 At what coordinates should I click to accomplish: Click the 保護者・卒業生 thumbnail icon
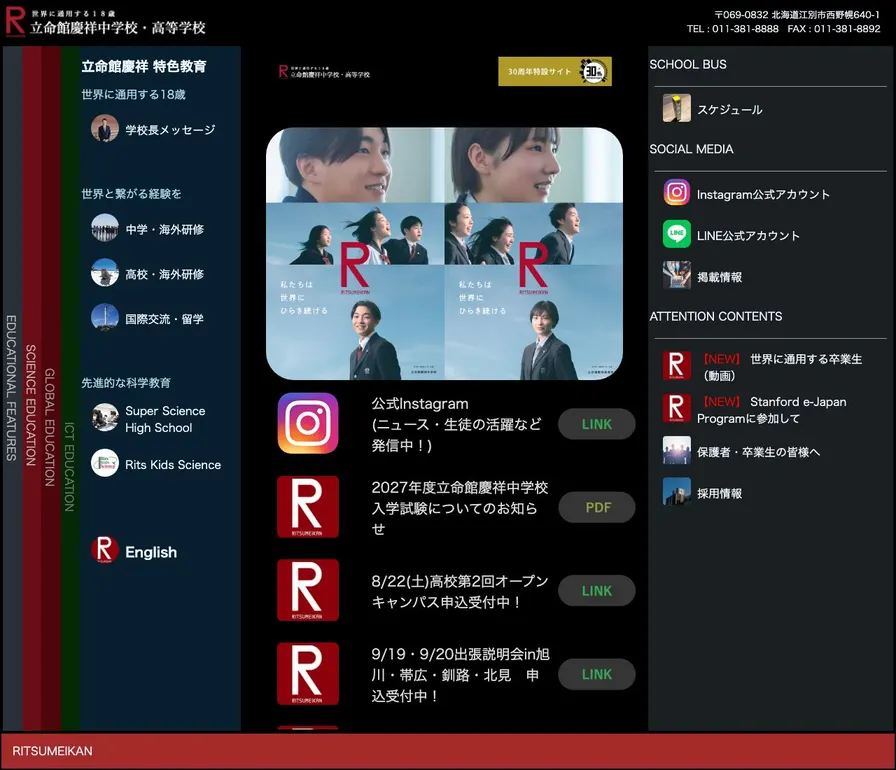[x=677, y=450]
